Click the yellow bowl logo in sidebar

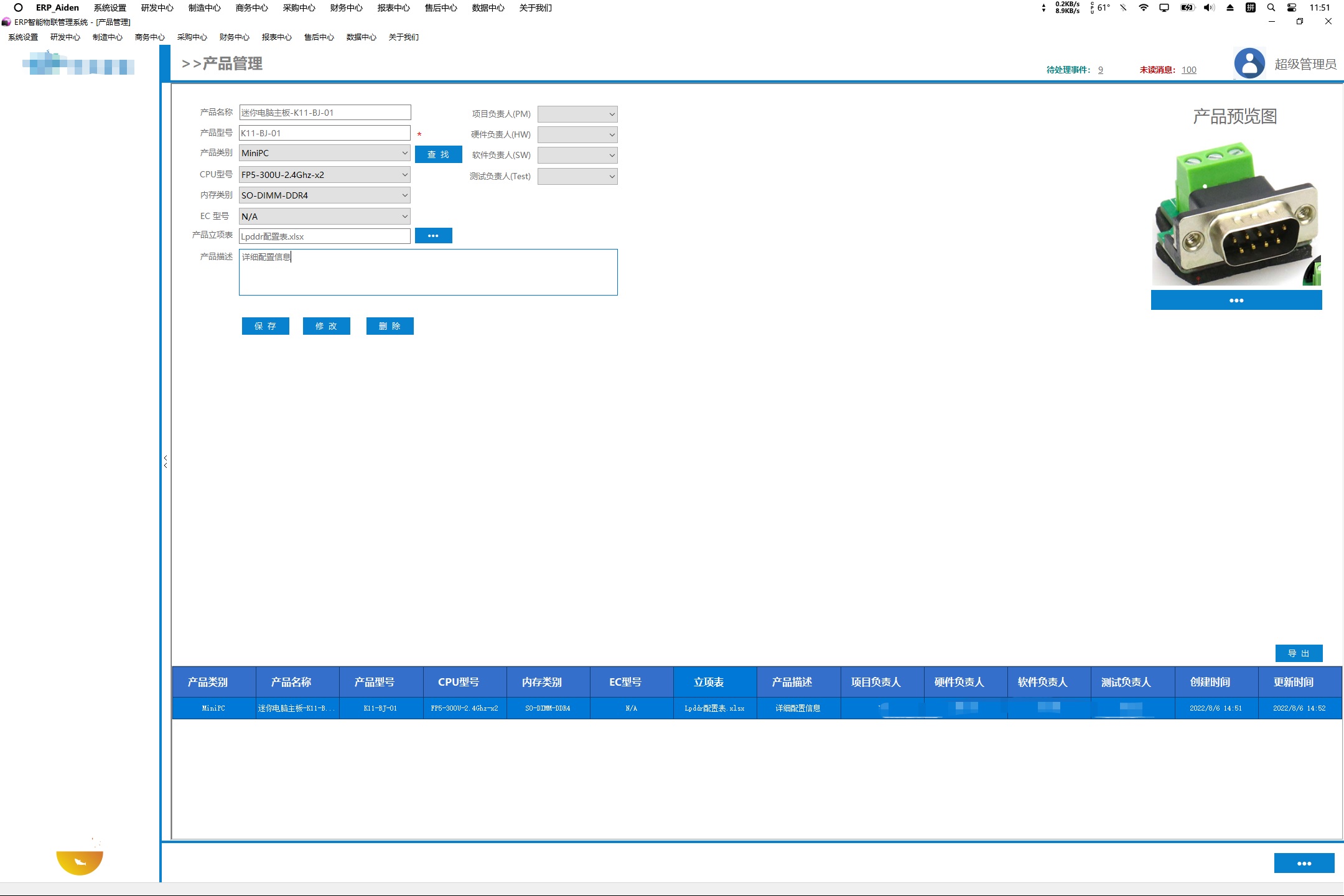[x=80, y=861]
